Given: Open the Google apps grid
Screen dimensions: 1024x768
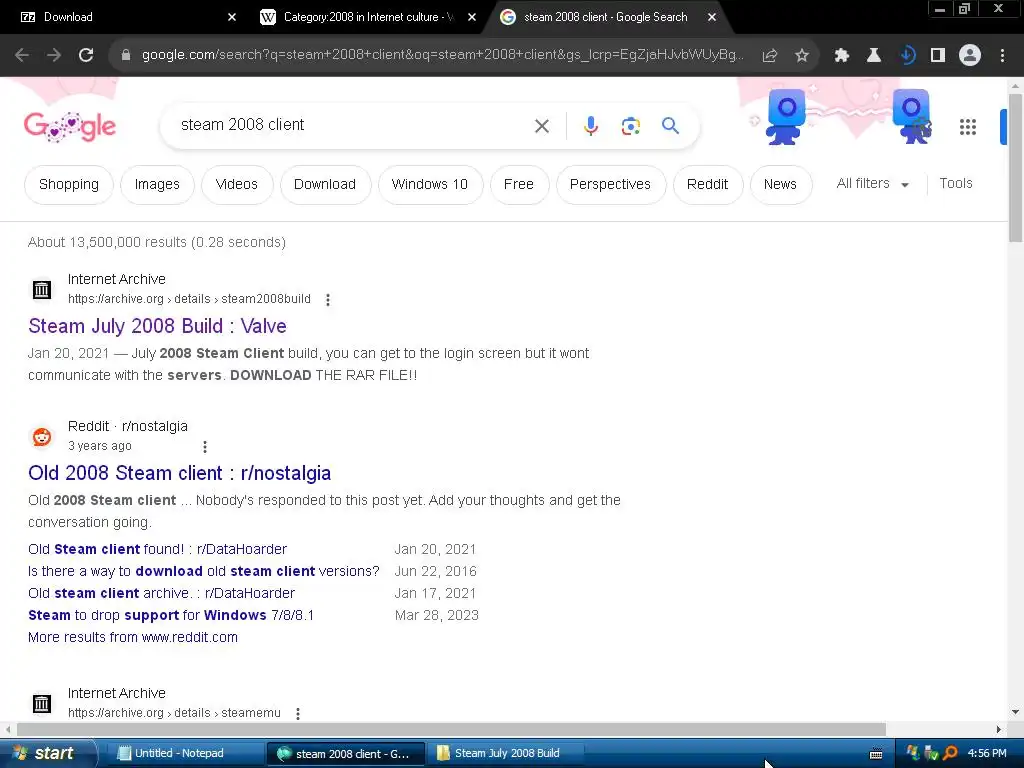Looking at the screenshot, I should [x=968, y=127].
